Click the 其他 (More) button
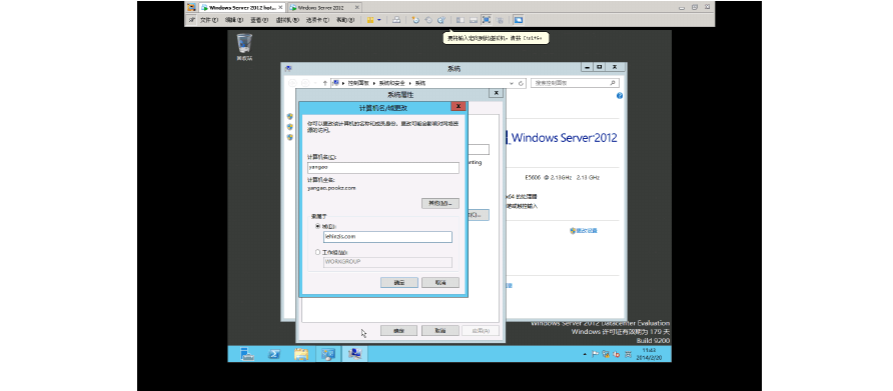Screen dimensions: 893x391 tap(440, 203)
